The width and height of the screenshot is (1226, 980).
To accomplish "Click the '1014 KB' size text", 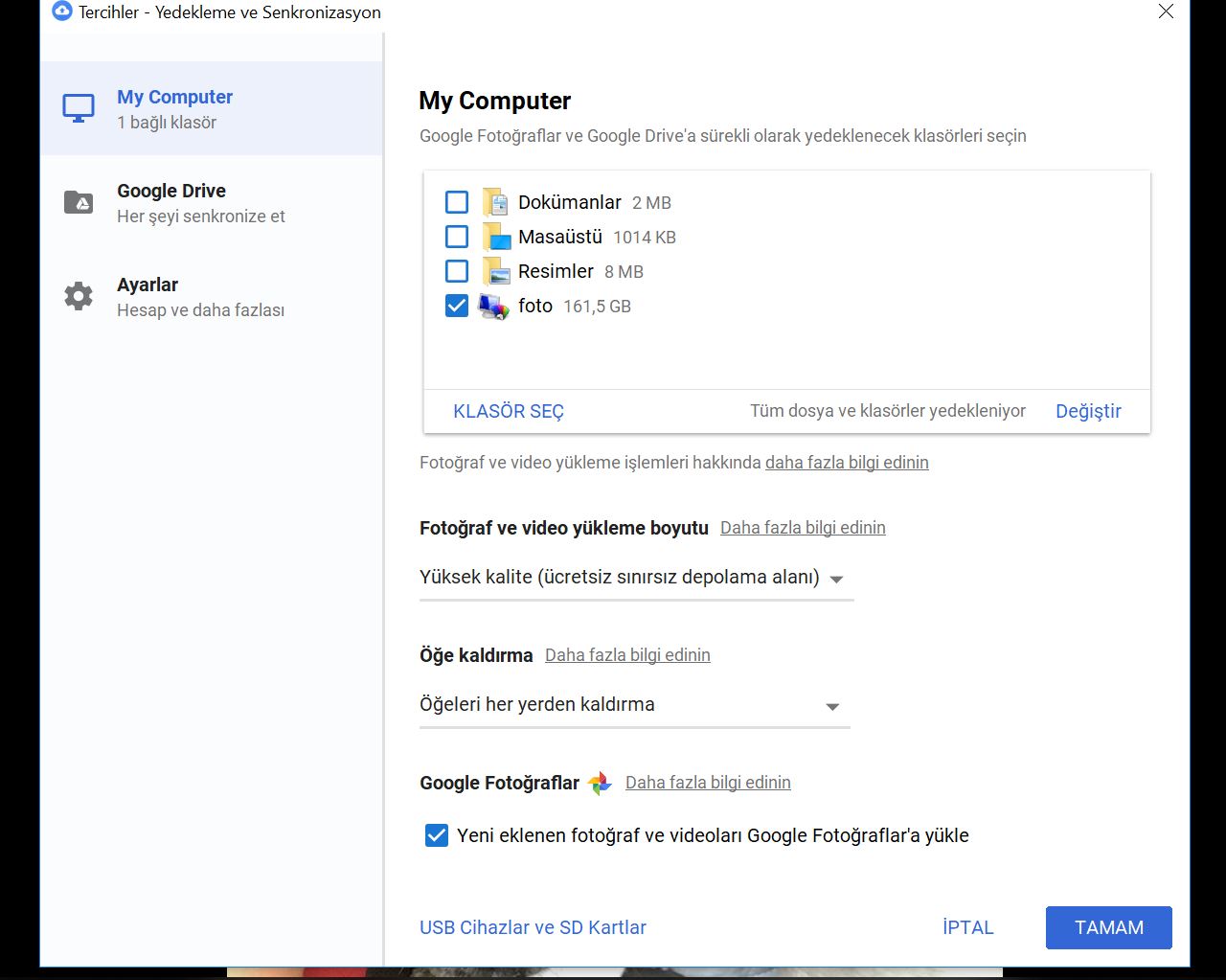I will (x=645, y=238).
